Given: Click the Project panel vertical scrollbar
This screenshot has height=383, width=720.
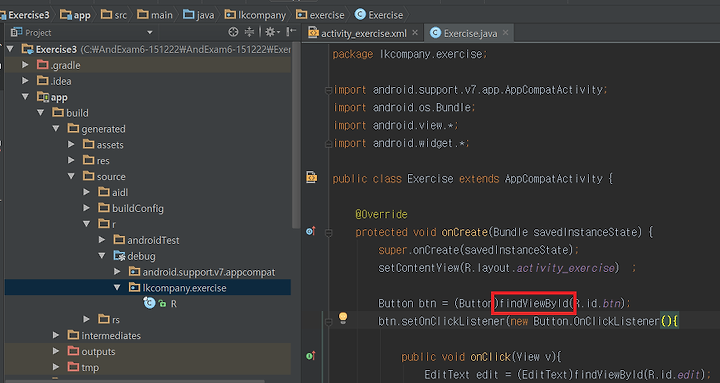Looking at the screenshot, I should pos(296,135).
